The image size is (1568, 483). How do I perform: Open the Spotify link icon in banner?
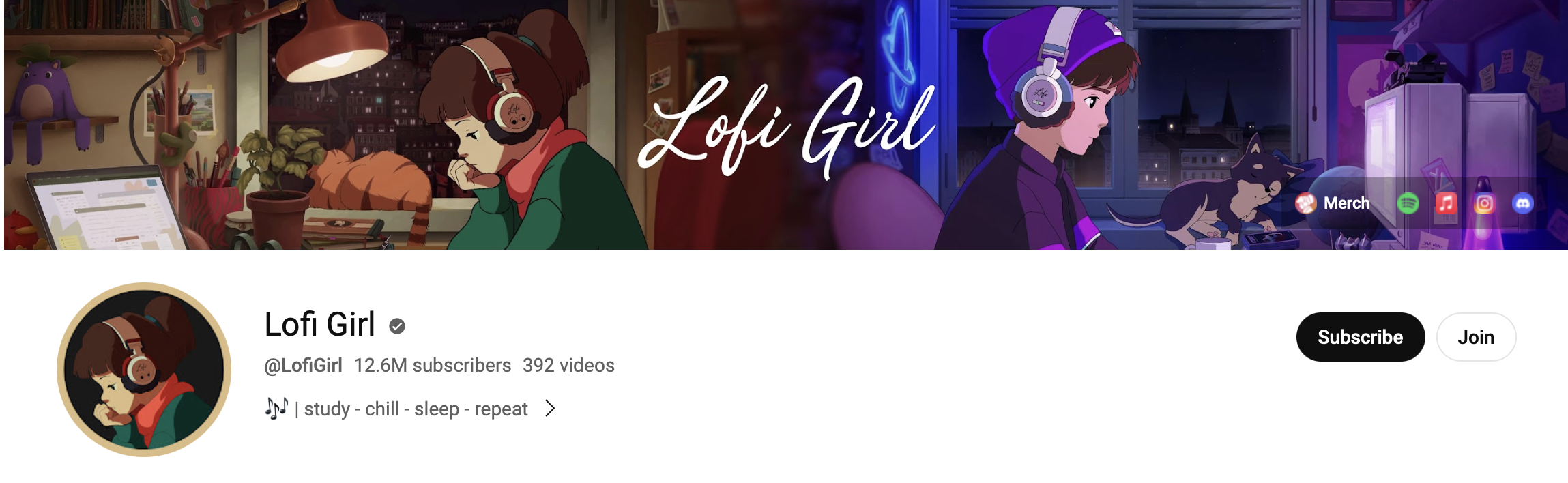coord(1408,203)
